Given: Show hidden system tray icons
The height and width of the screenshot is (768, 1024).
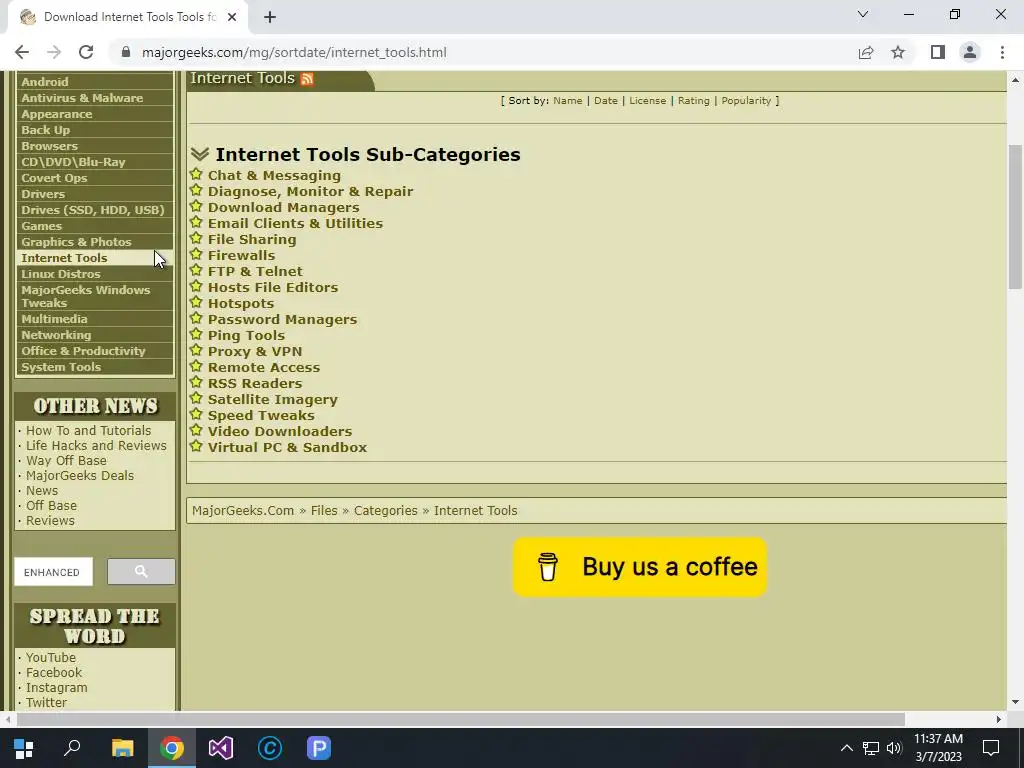Looking at the screenshot, I should click(x=846, y=748).
